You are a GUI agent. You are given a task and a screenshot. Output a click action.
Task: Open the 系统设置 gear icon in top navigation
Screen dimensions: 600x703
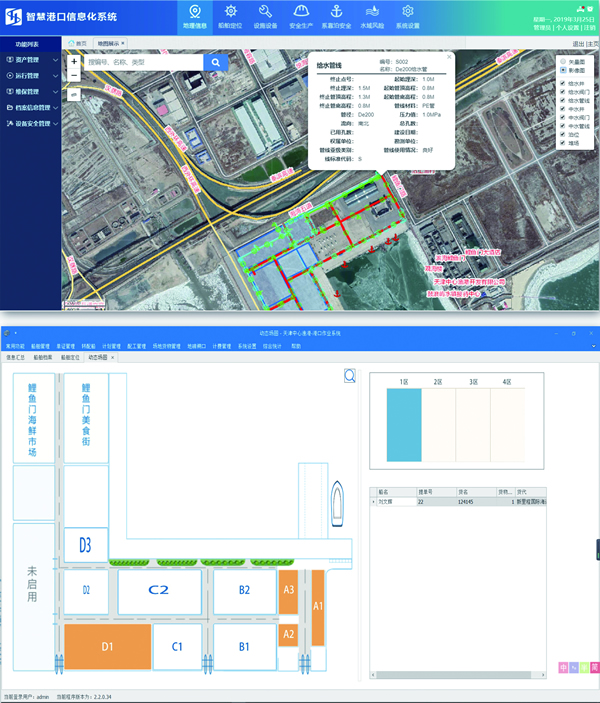(x=408, y=11)
